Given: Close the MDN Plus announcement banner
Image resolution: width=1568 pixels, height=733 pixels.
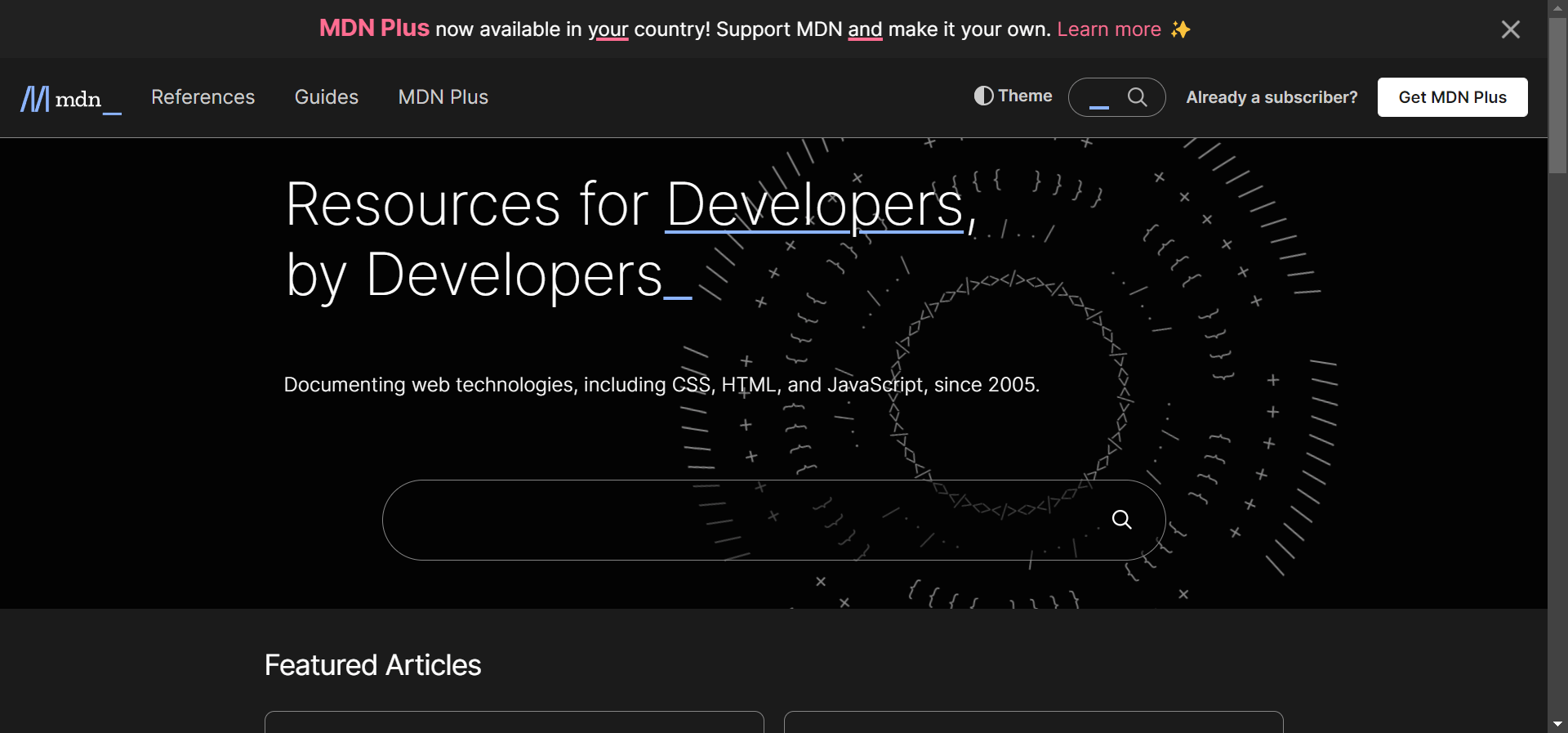Looking at the screenshot, I should click(x=1510, y=29).
